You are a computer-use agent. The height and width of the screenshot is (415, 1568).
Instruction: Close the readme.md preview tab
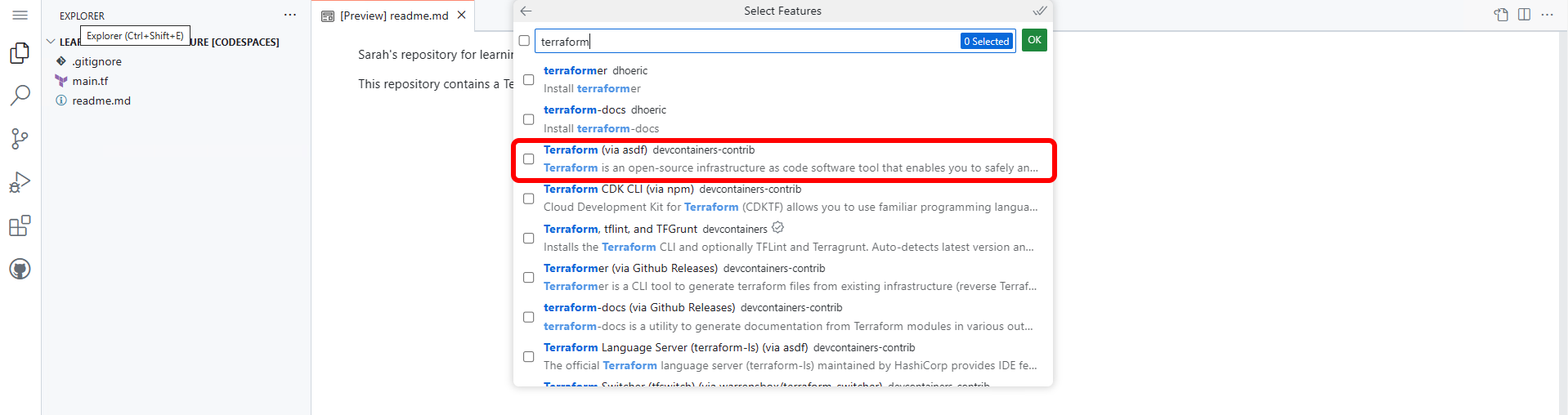[462, 15]
